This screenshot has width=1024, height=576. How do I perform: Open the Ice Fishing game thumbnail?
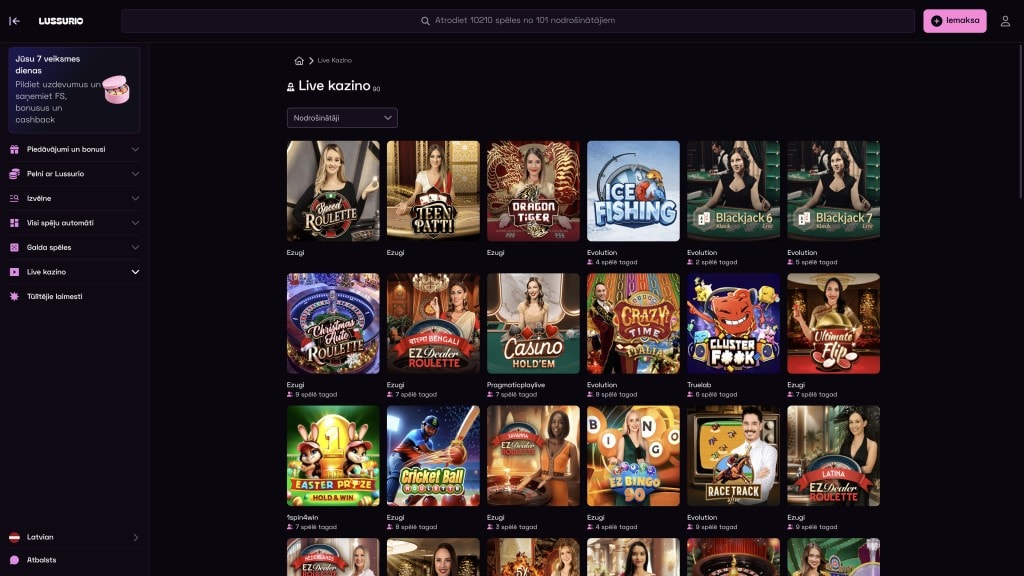pyautogui.click(x=633, y=191)
